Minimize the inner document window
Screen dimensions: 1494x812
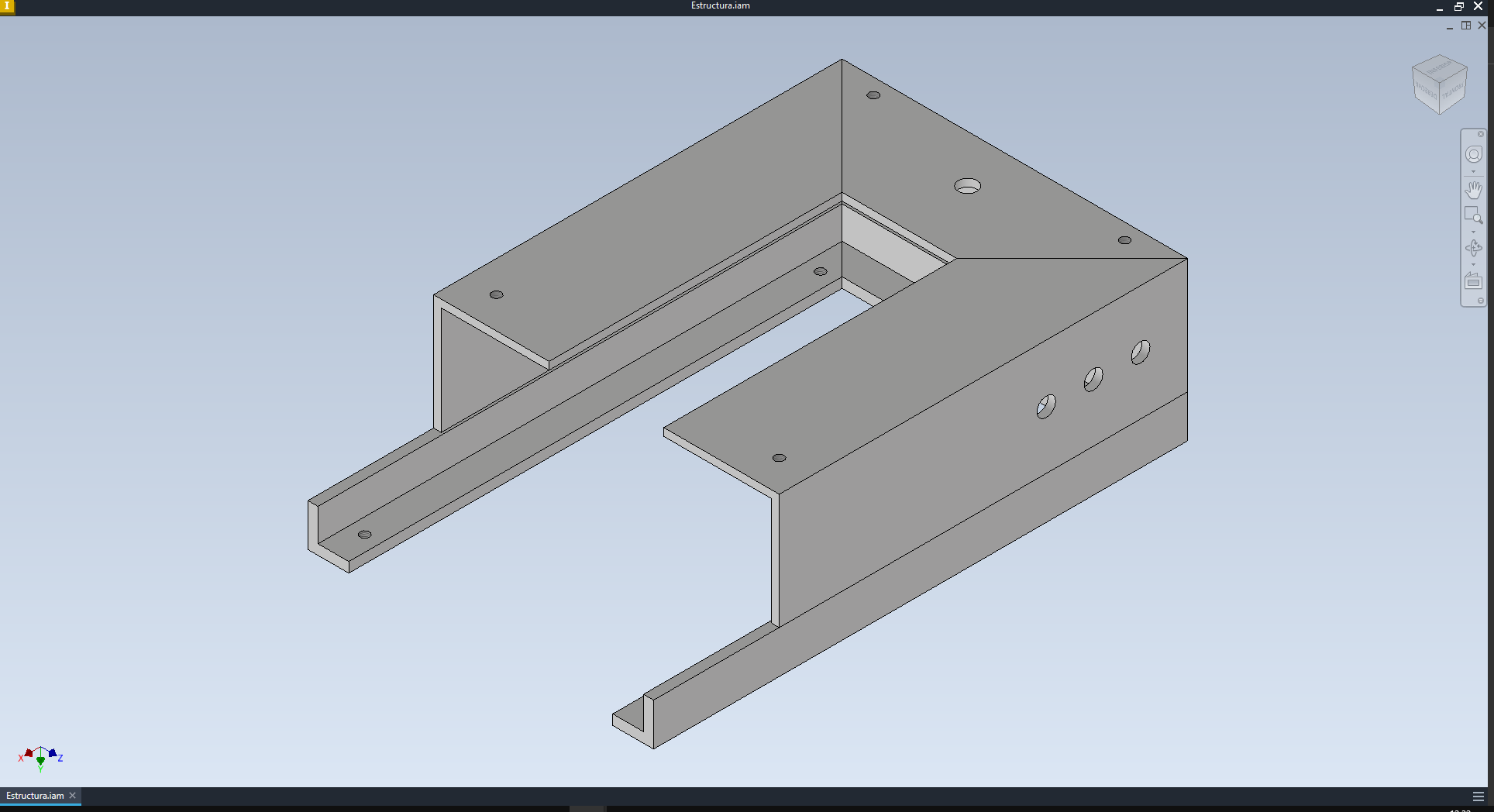click(x=1449, y=26)
